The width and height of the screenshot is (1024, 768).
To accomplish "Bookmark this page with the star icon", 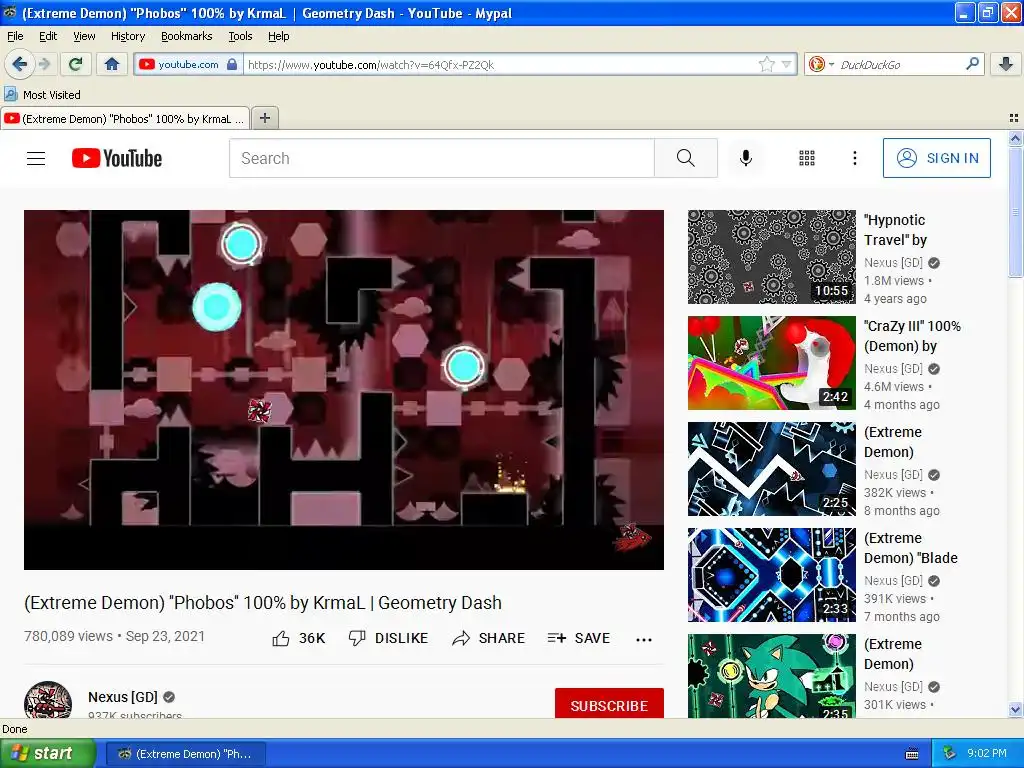I will click(766, 64).
